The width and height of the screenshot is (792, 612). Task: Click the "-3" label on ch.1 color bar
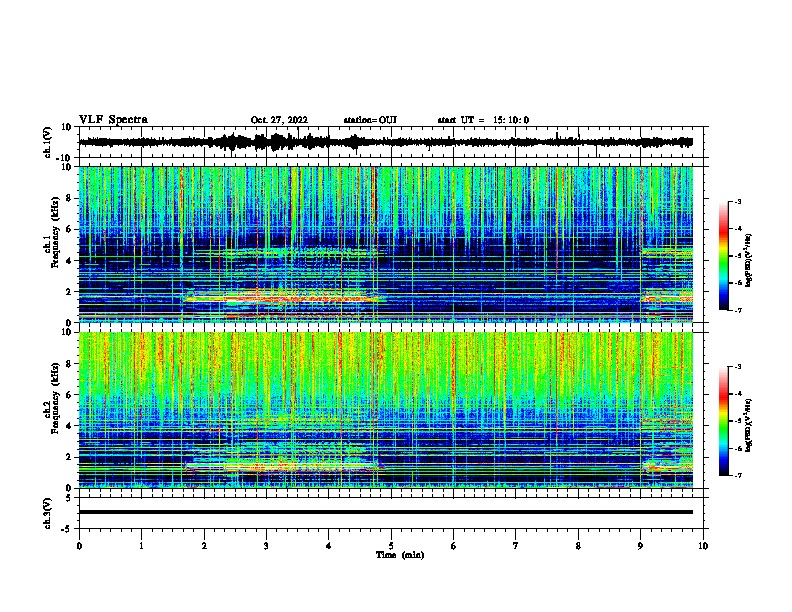pyautogui.click(x=738, y=201)
